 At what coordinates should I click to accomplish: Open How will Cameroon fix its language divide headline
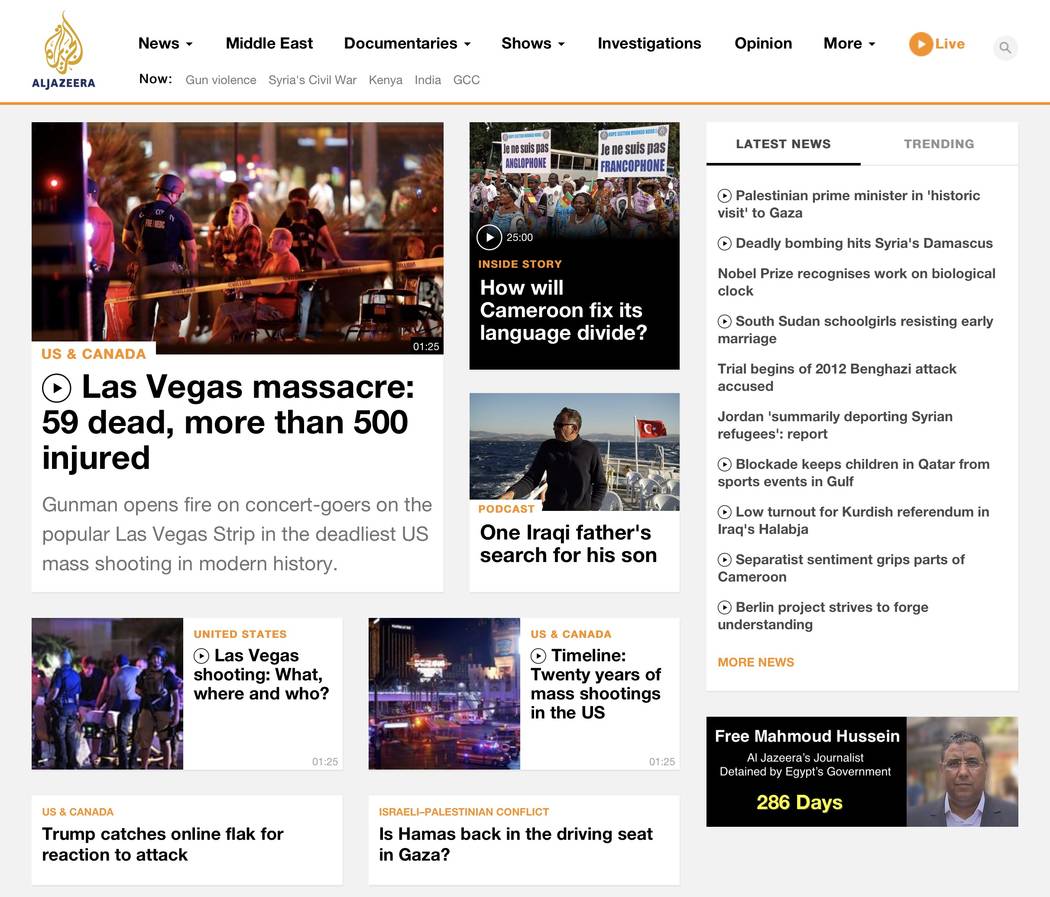tap(564, 311)
